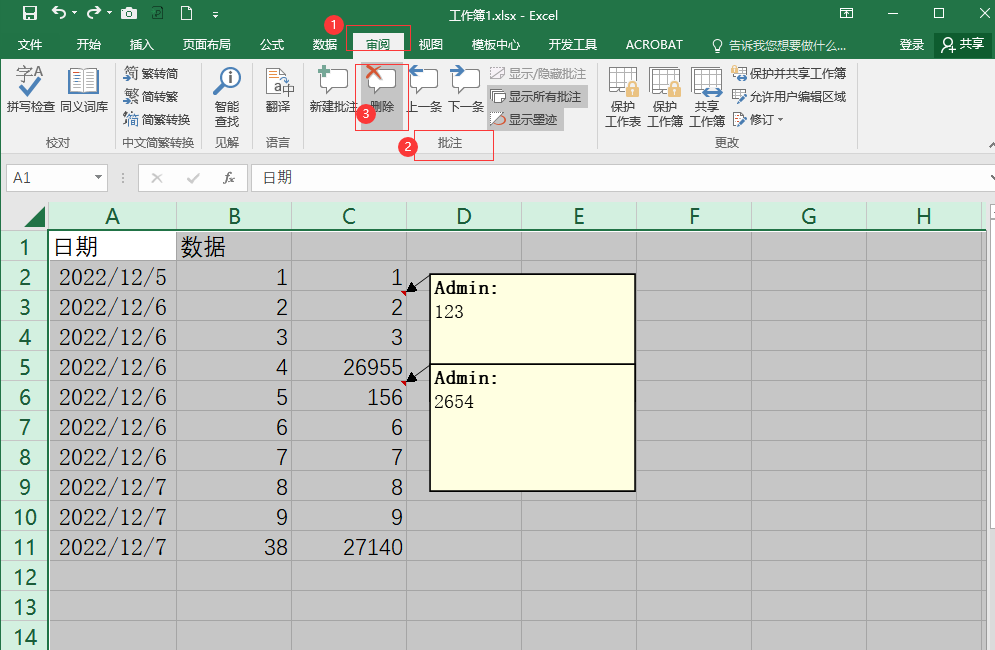Click the 共享 share button
Viewport: 995px width, 650px height.
pyautogui.click(x=963, y=44)
